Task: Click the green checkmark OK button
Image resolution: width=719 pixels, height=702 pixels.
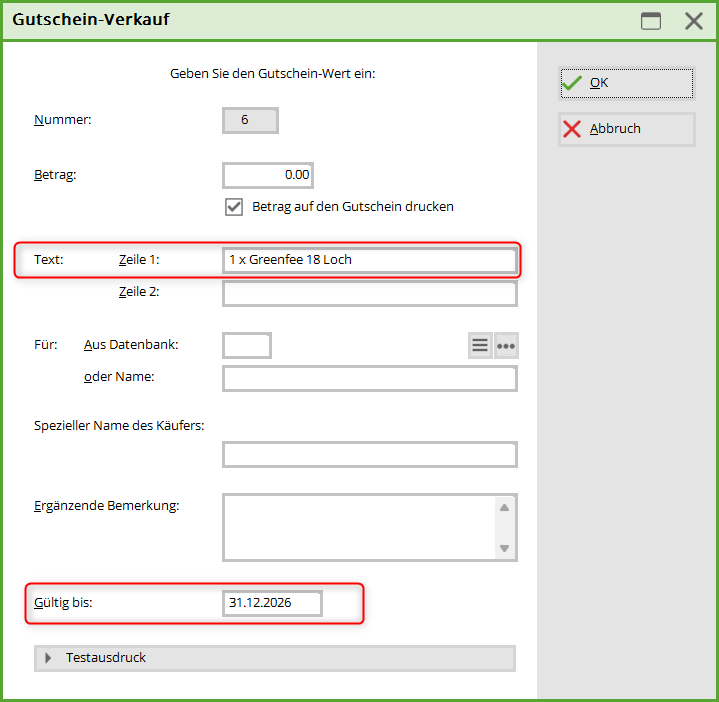Action: click(626, 83)
